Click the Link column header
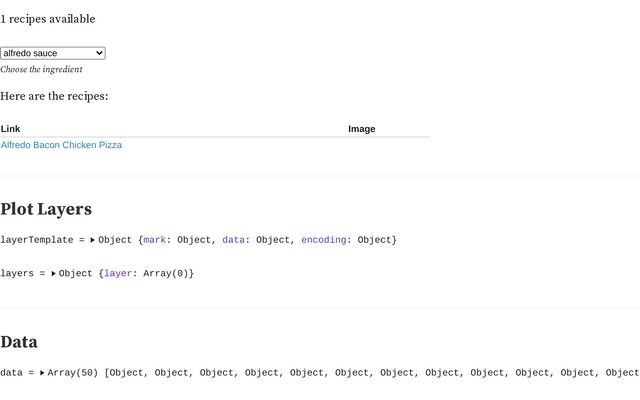 pyautogui.click(x=10, y=128)
